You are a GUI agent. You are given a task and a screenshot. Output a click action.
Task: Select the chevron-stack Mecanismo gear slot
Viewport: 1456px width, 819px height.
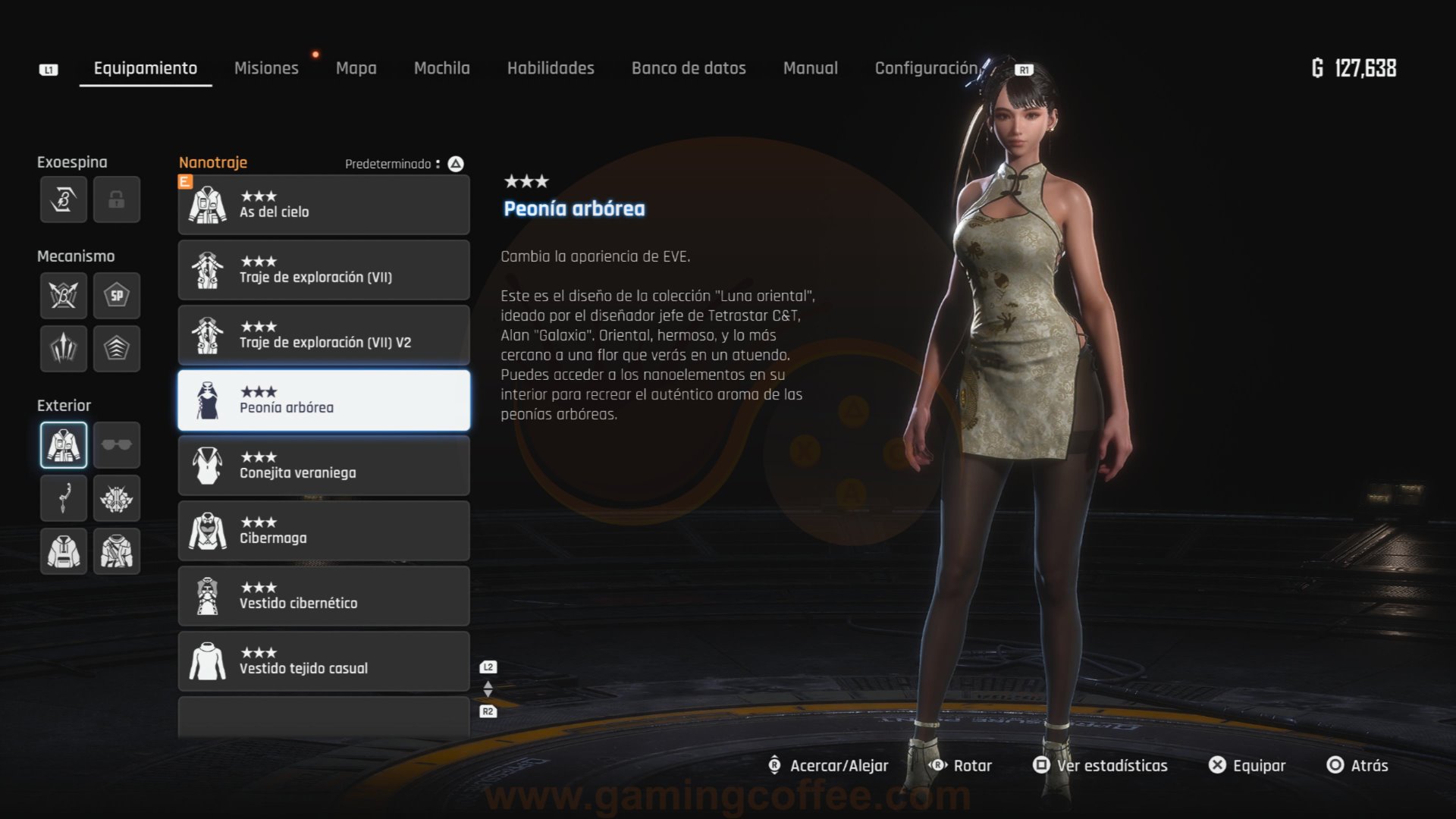(117, 348)
